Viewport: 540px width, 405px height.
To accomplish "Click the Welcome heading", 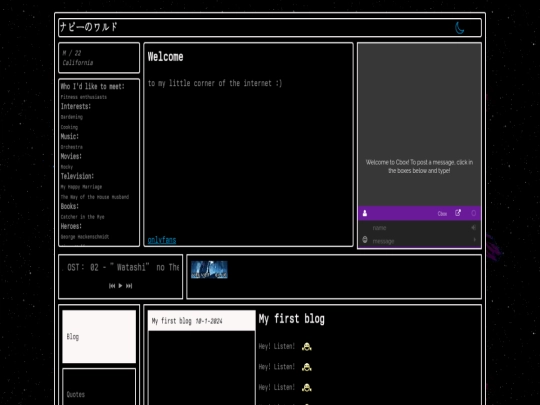I will 165,57.
